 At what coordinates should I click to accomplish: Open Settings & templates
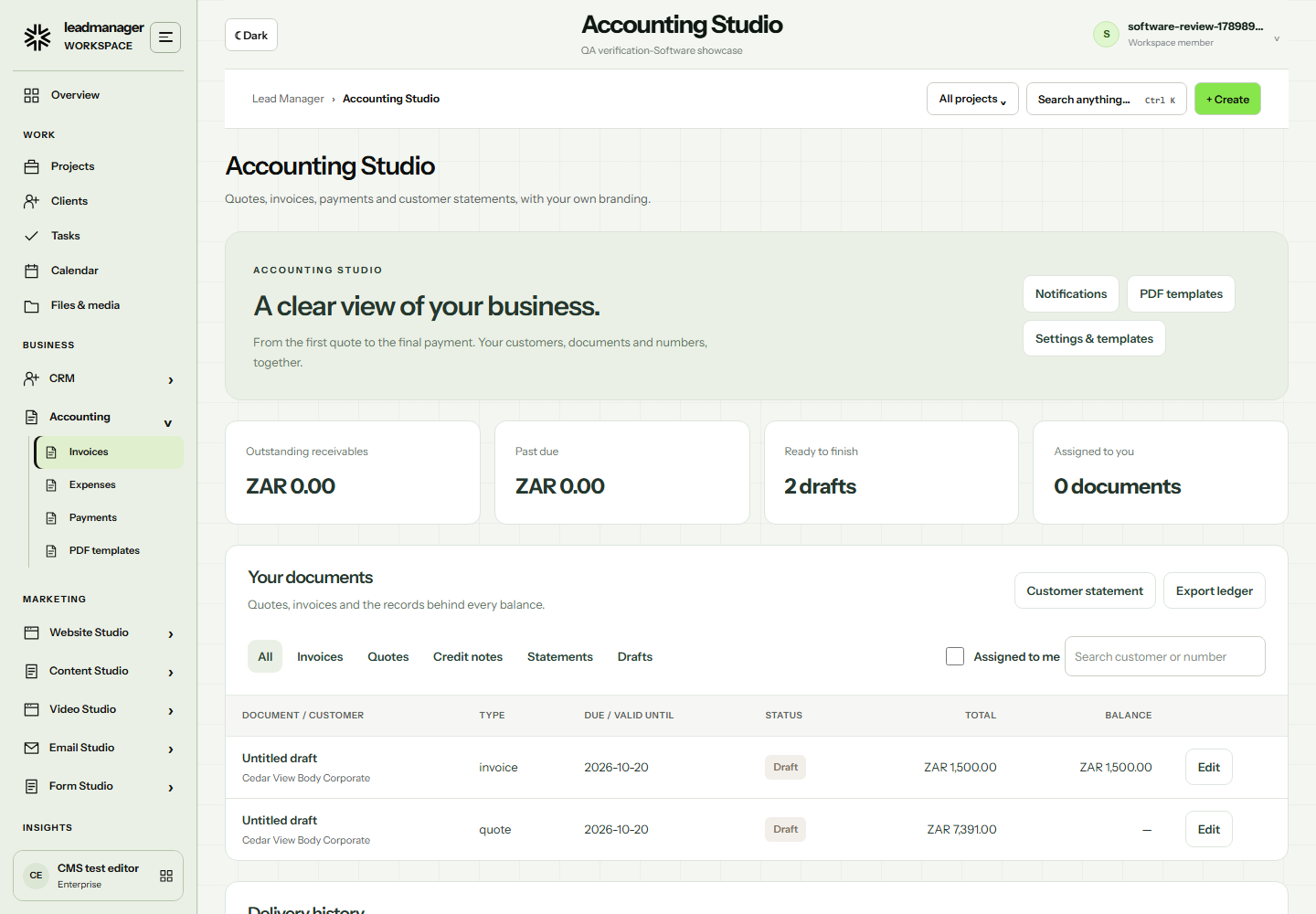(1094, 338)
